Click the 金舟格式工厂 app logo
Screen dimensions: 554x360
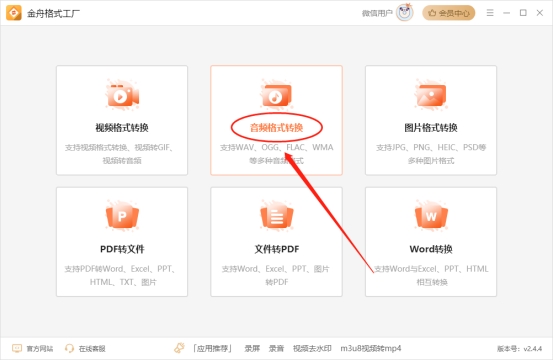[14, 13]
